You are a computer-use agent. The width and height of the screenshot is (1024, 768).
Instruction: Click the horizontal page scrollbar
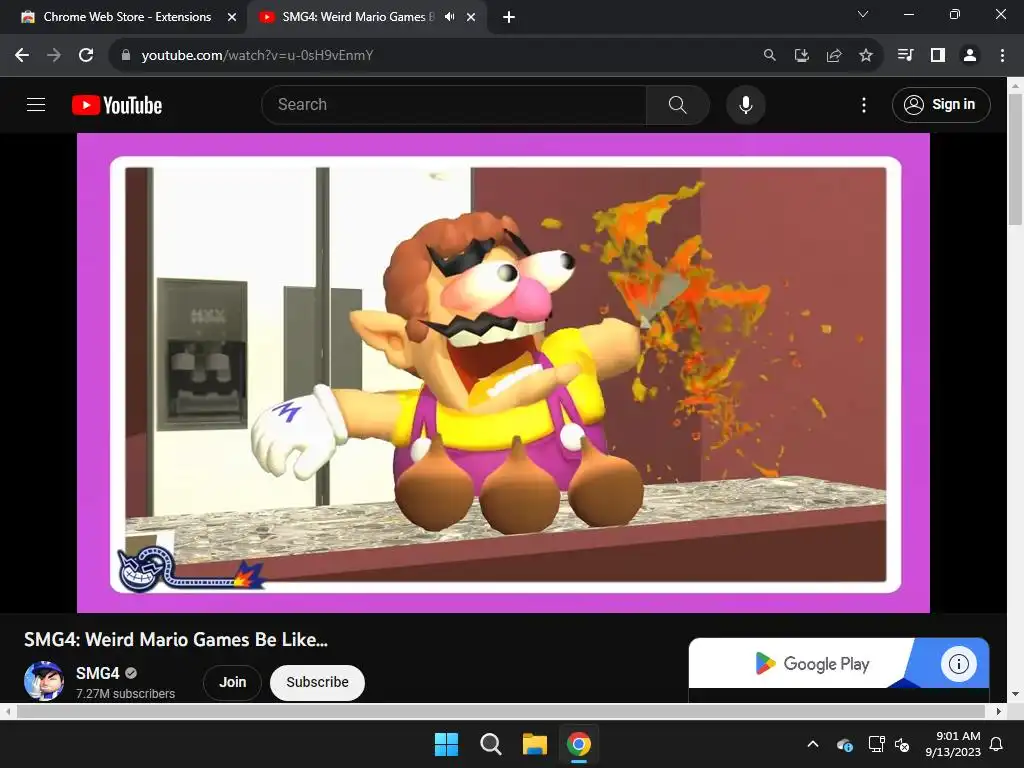pyautogui.click(x=500, y=712)
